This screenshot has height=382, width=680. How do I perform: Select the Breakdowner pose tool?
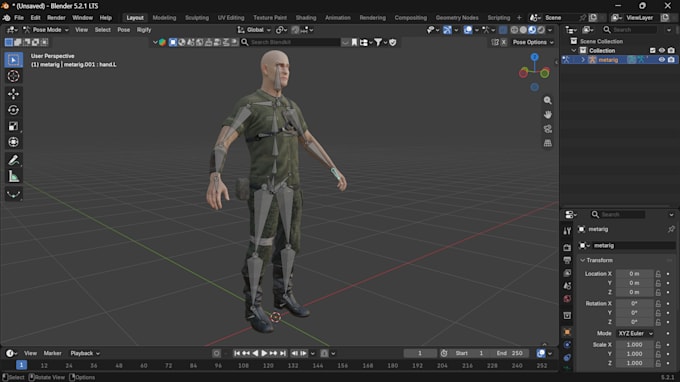tap(13, 194)
